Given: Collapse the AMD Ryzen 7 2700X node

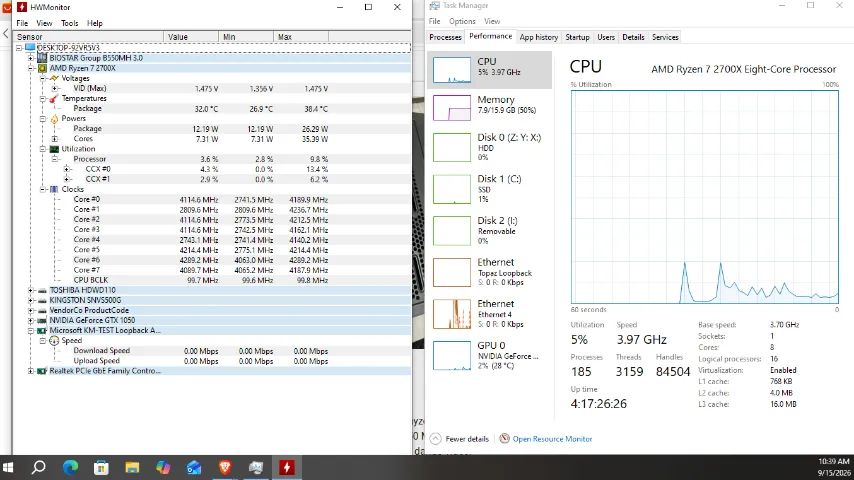Looking at the screenshot, I should pos(31,68).
